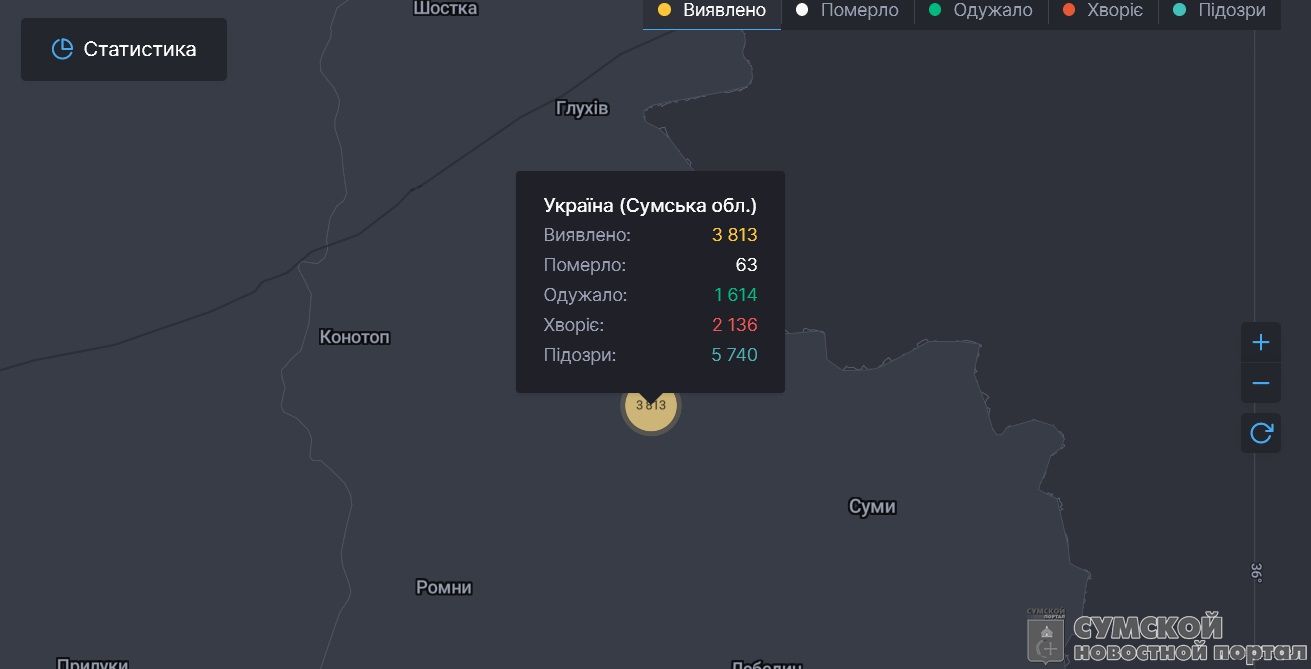Screen dimensions: 1311x669
Task: Click the teal dot beside Підозри
Action: pos(1180,11)
